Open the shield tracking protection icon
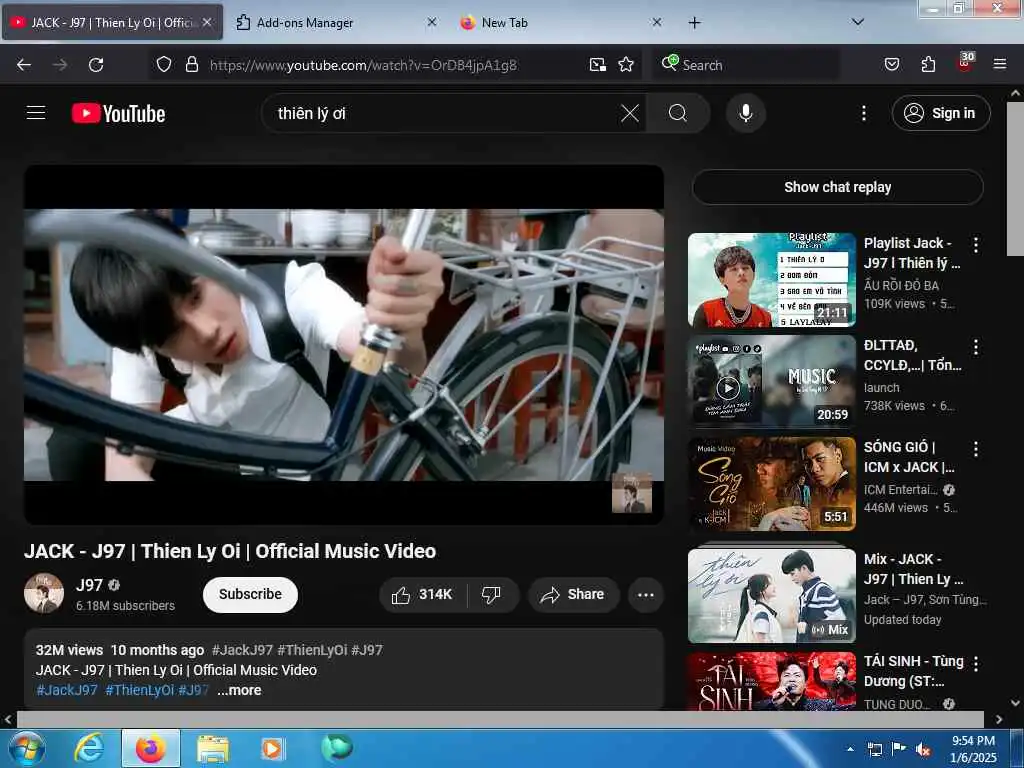This screenshot has height=768, width=1024. (164, 64)
